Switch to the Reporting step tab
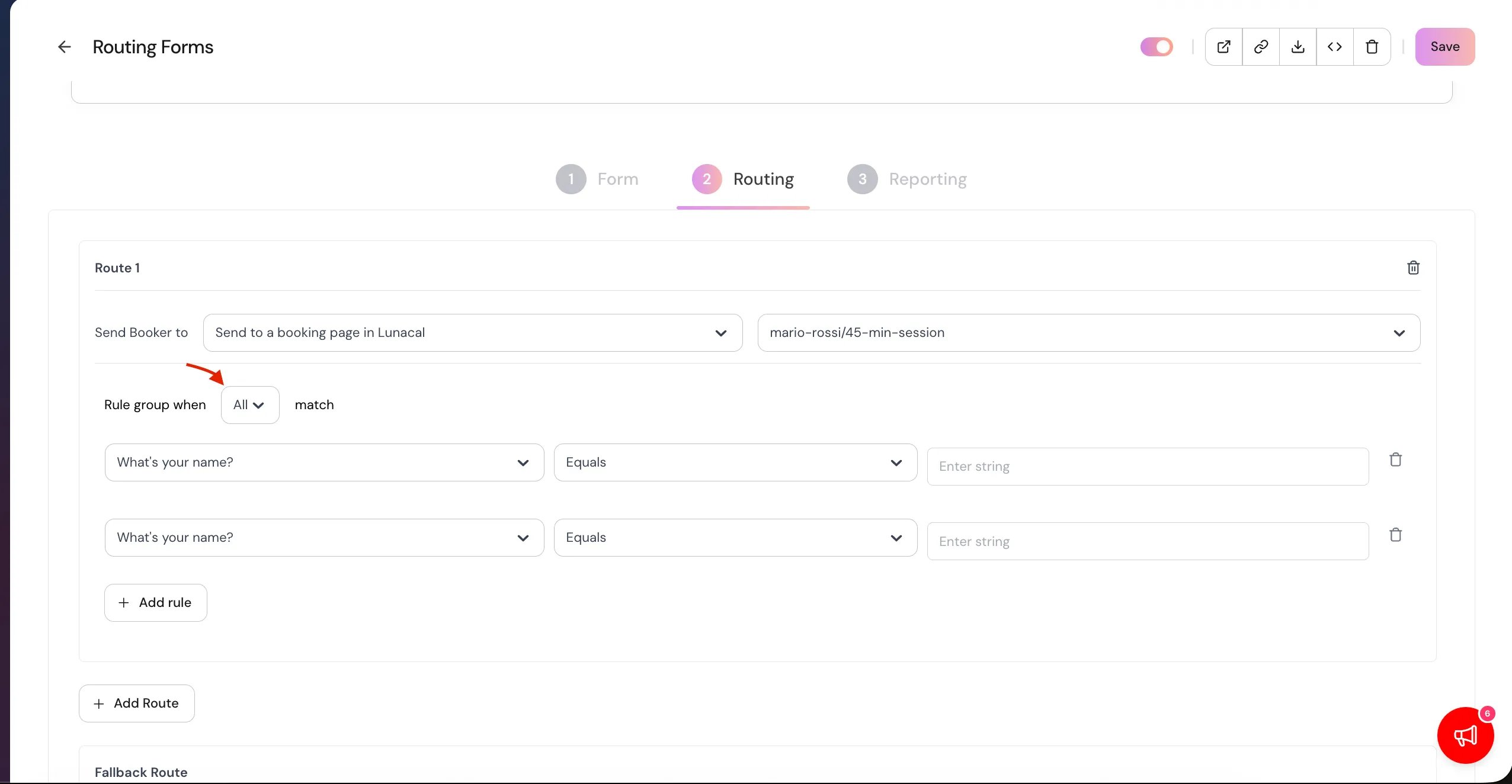Image resolution: width=1512 pixels, height=784 pixels. [907, 179]
